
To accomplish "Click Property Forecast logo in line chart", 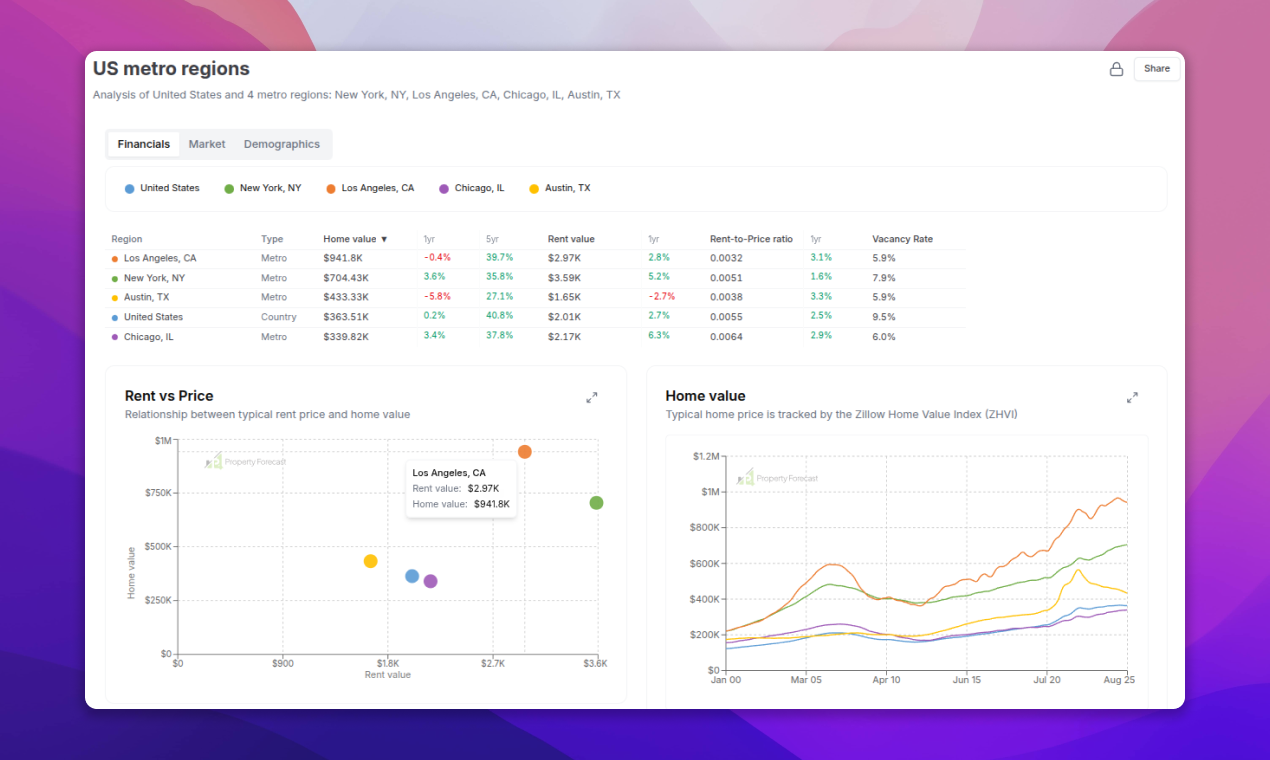I will (777, 478).
